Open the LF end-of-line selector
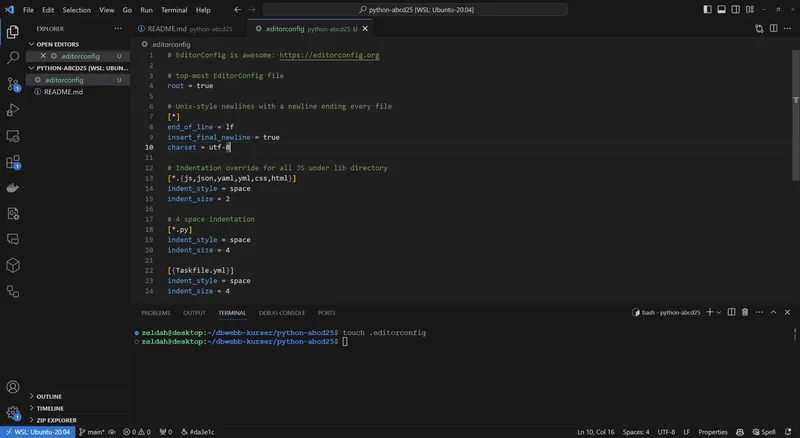Viewport: 800px width, 438px height. [x=687, y=432]
